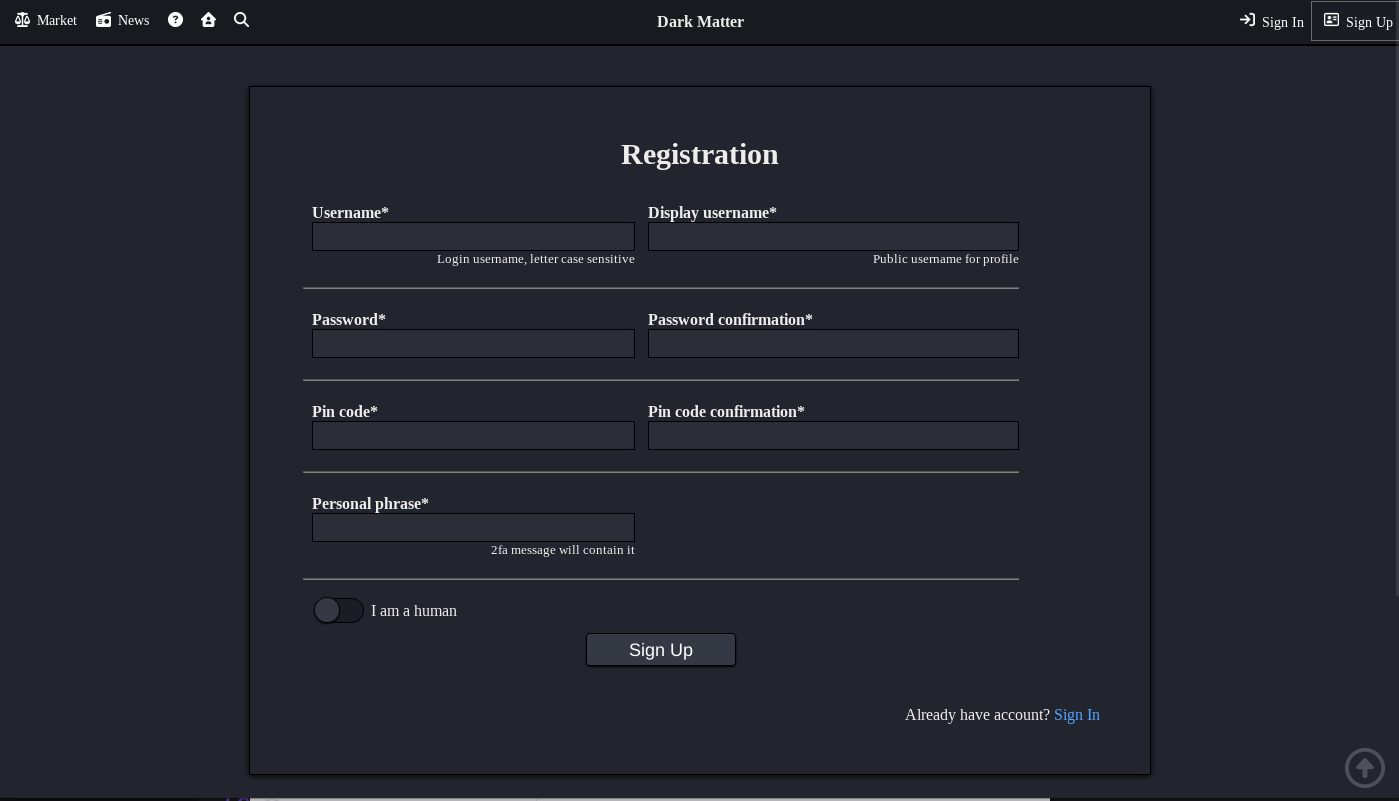Follow the "Sign In" link below form
Viewport: 1399px width, 801px height.
coord(1076,714)
